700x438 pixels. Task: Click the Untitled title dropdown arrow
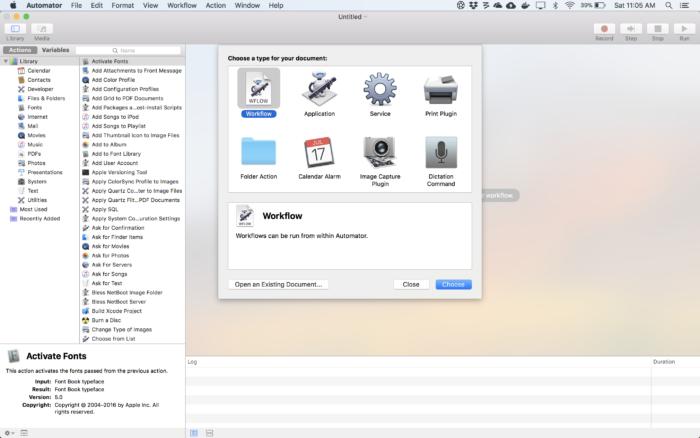pos(366,17)
